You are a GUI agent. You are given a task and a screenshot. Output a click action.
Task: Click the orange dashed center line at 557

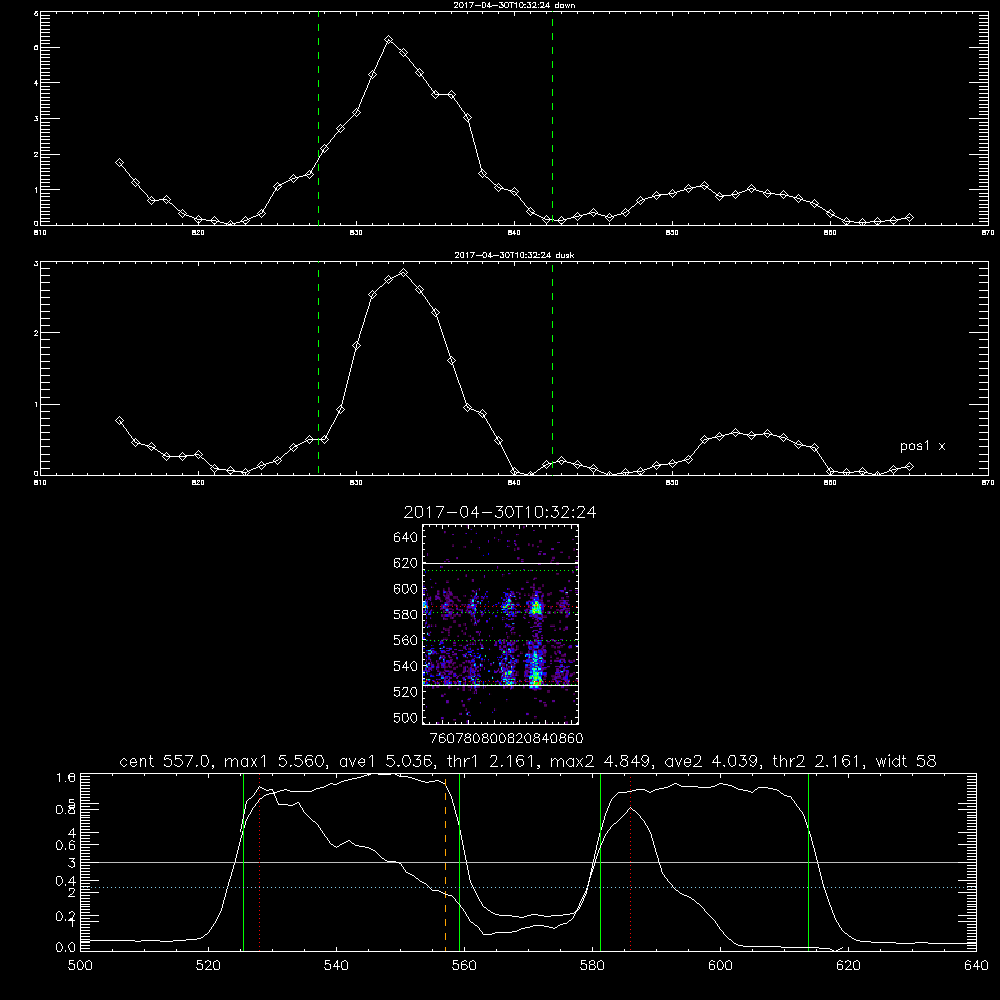tap(445, 861)
